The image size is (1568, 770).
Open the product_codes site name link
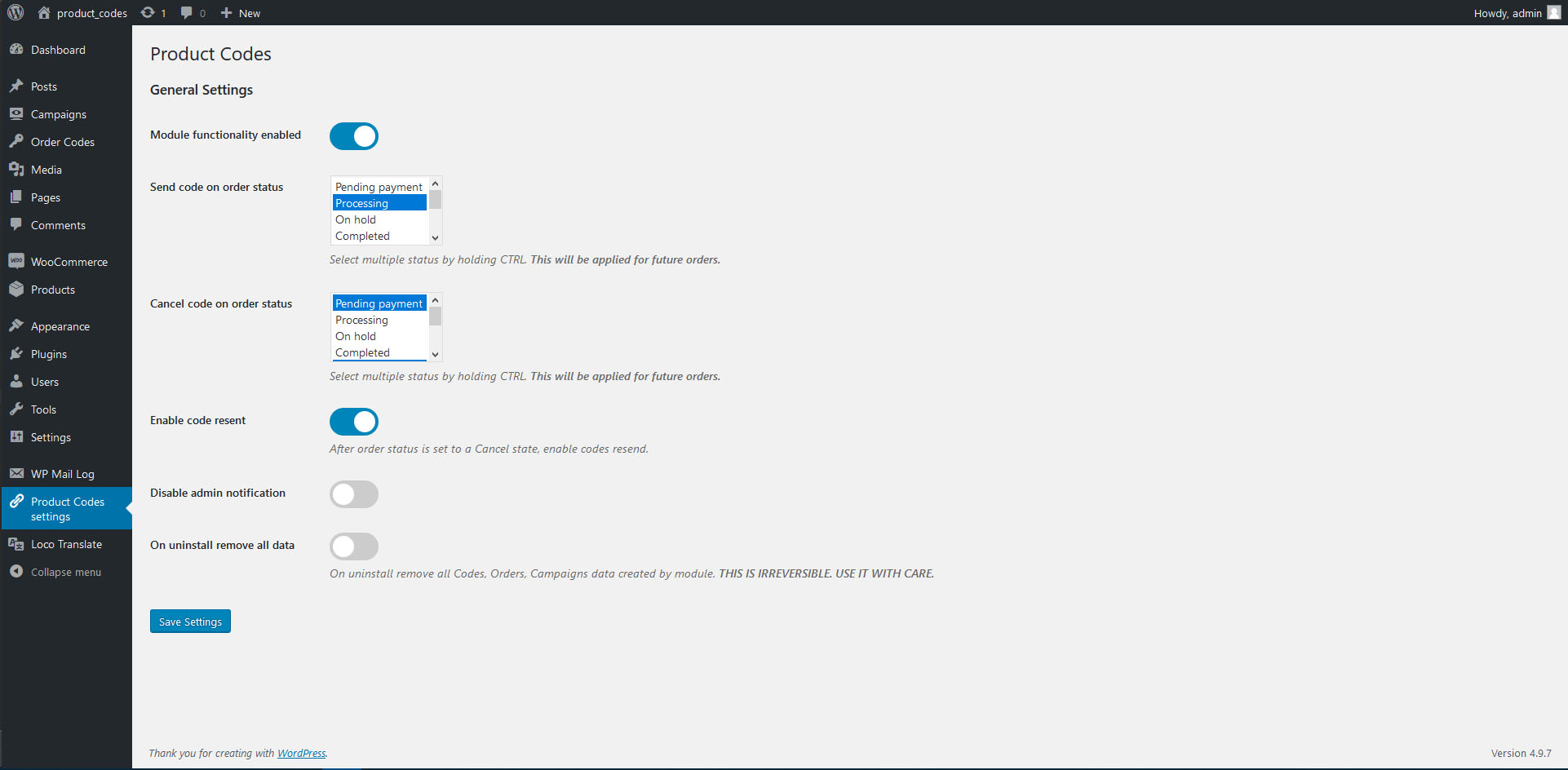(92, 13)
